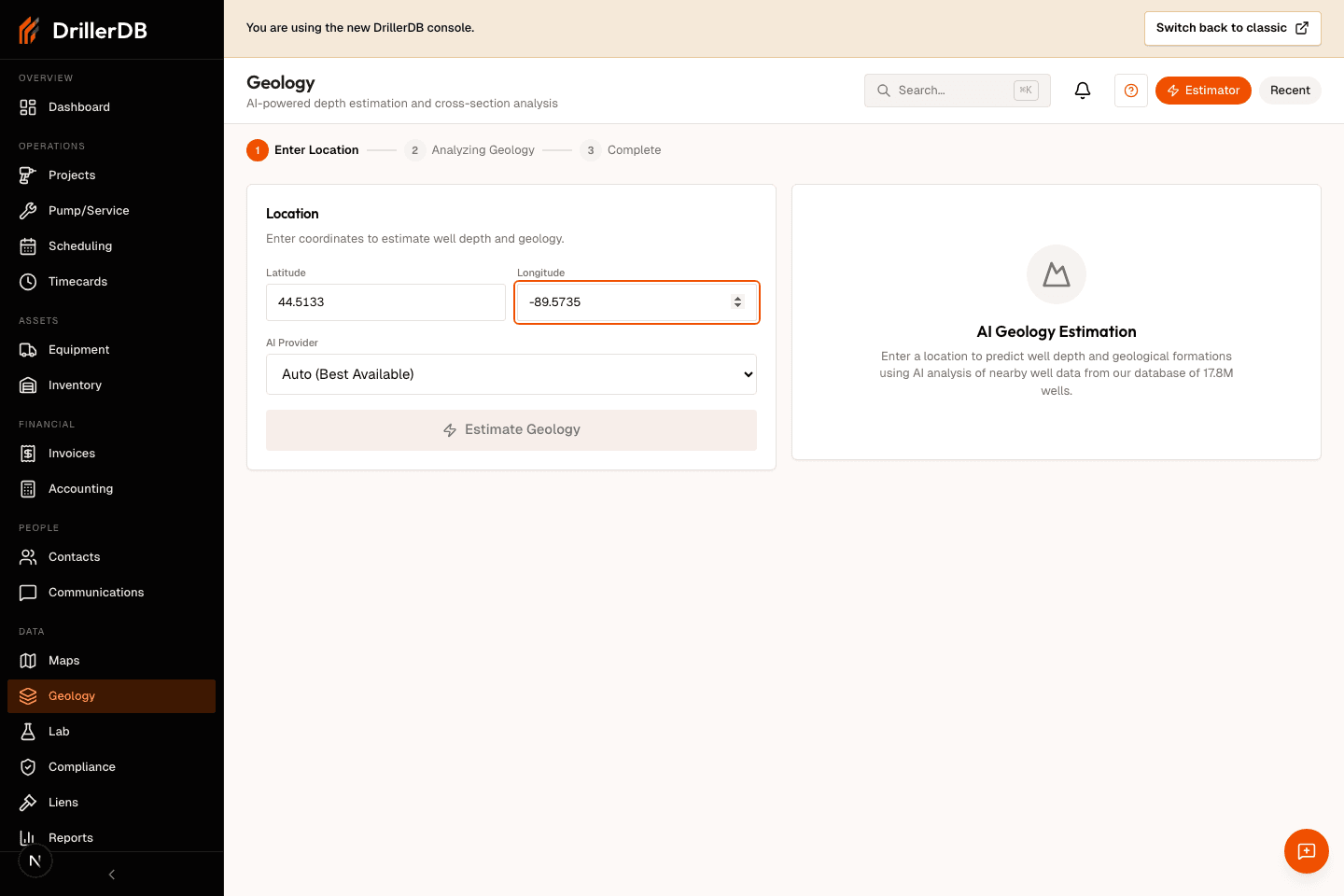Open the floating feedback chat button
Image resolution: width=1344 pixels, height=896 pixels.
click(1307, 851)
